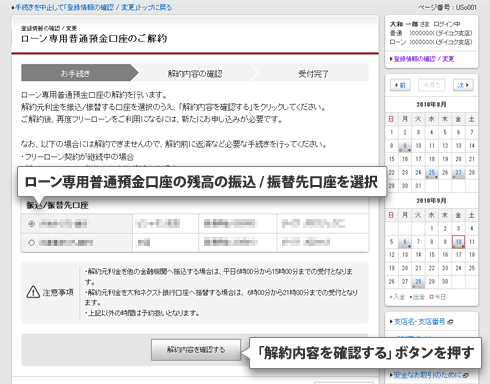Click the 2010年8月 calendar heading
This screenshot has height=384, width=490.
tap(431, 104)
